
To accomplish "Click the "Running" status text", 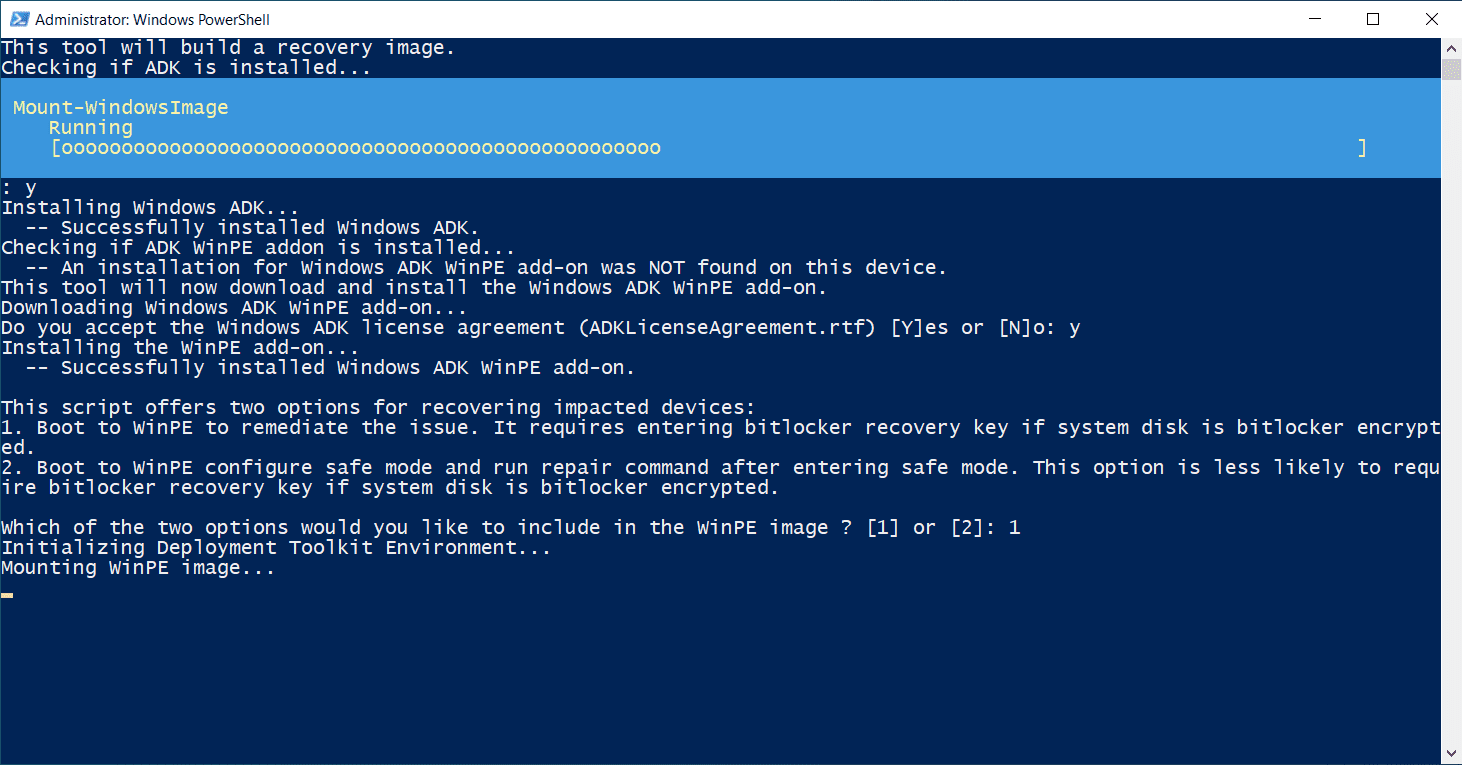I will click(x=91, y=128).
